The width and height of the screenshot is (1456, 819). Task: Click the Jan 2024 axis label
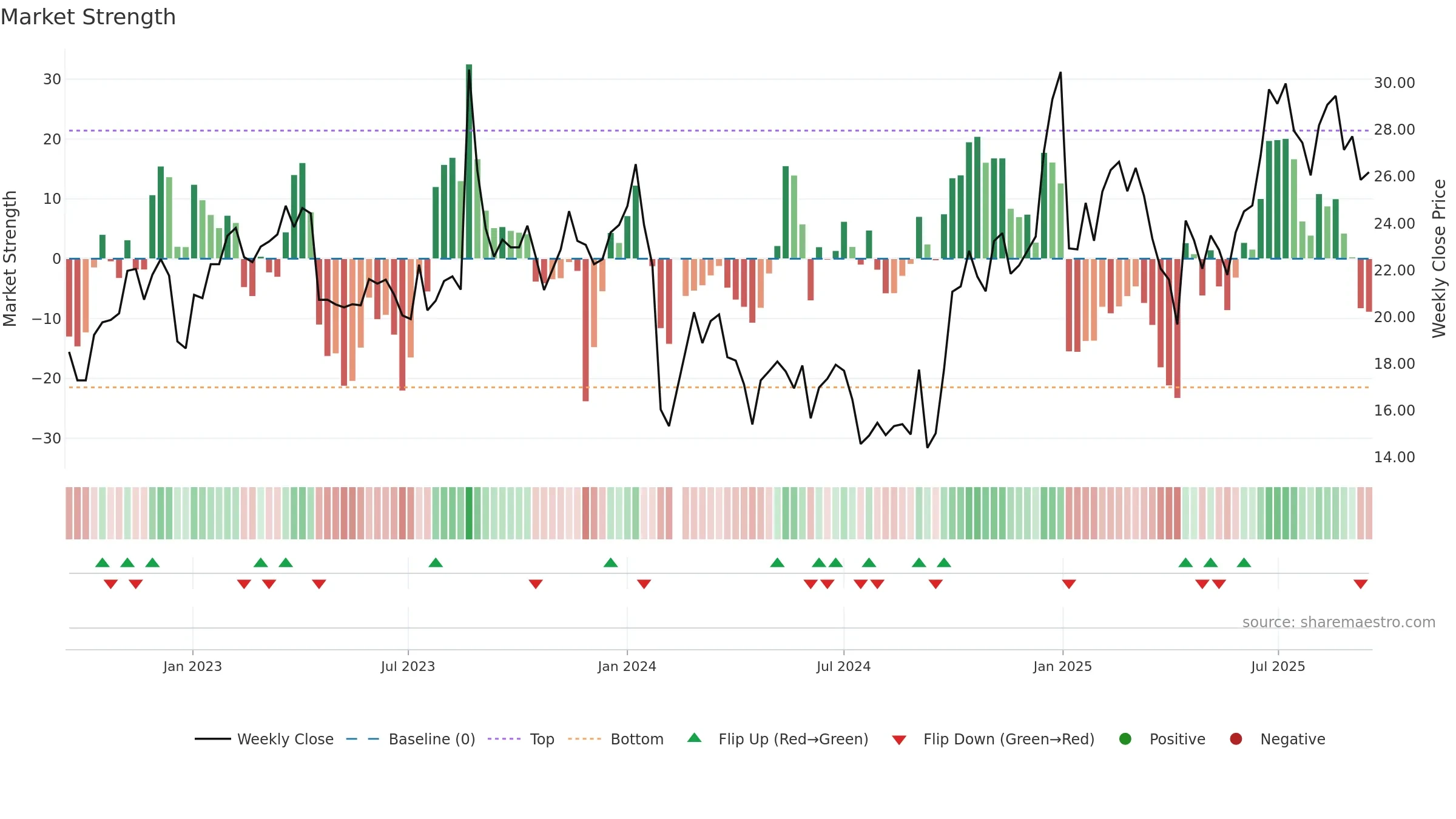click(x=627, y=666)
